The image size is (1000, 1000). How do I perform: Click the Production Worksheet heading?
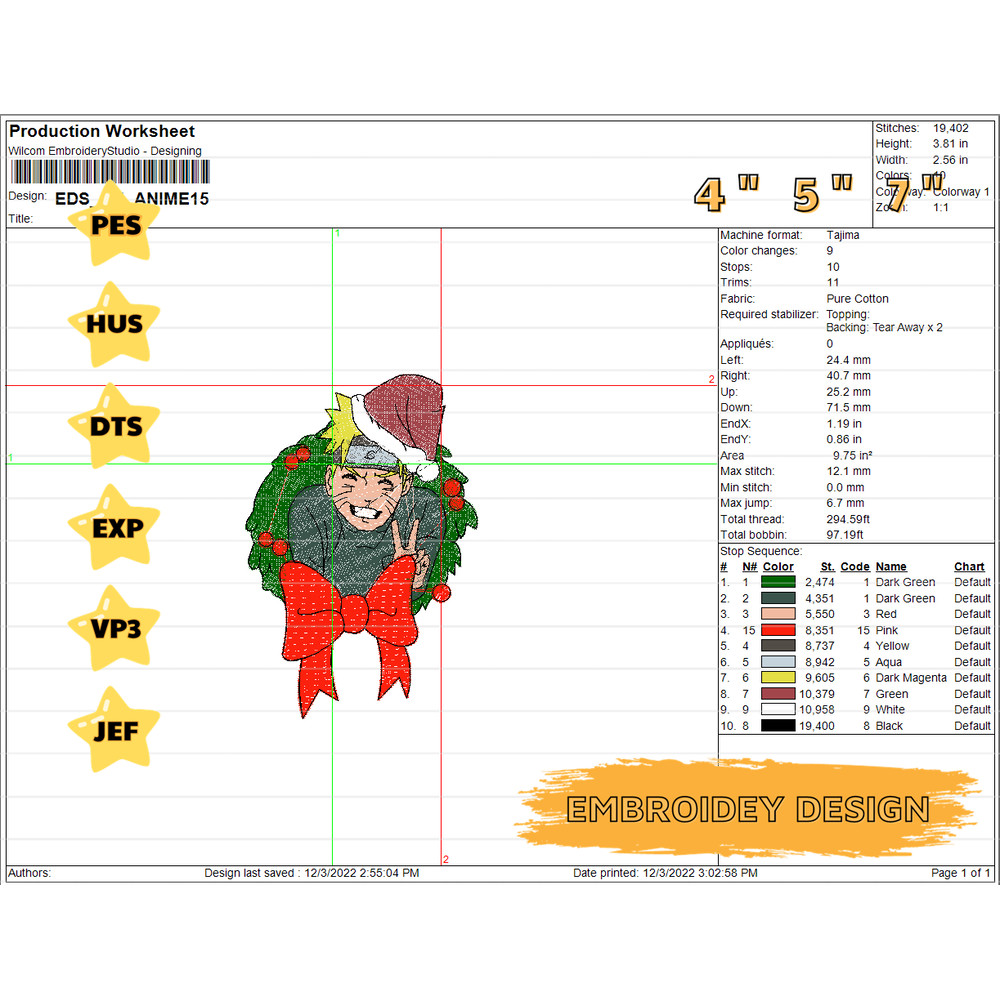point(102,132)
